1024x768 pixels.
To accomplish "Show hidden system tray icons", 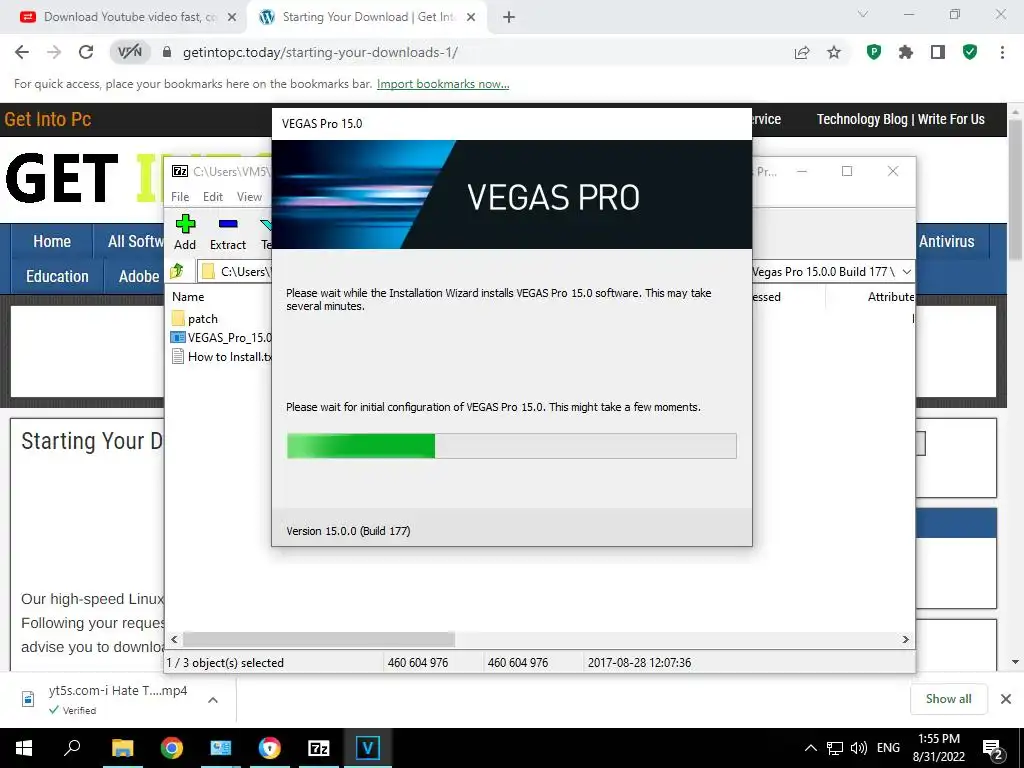I will [x=810, y=748].
